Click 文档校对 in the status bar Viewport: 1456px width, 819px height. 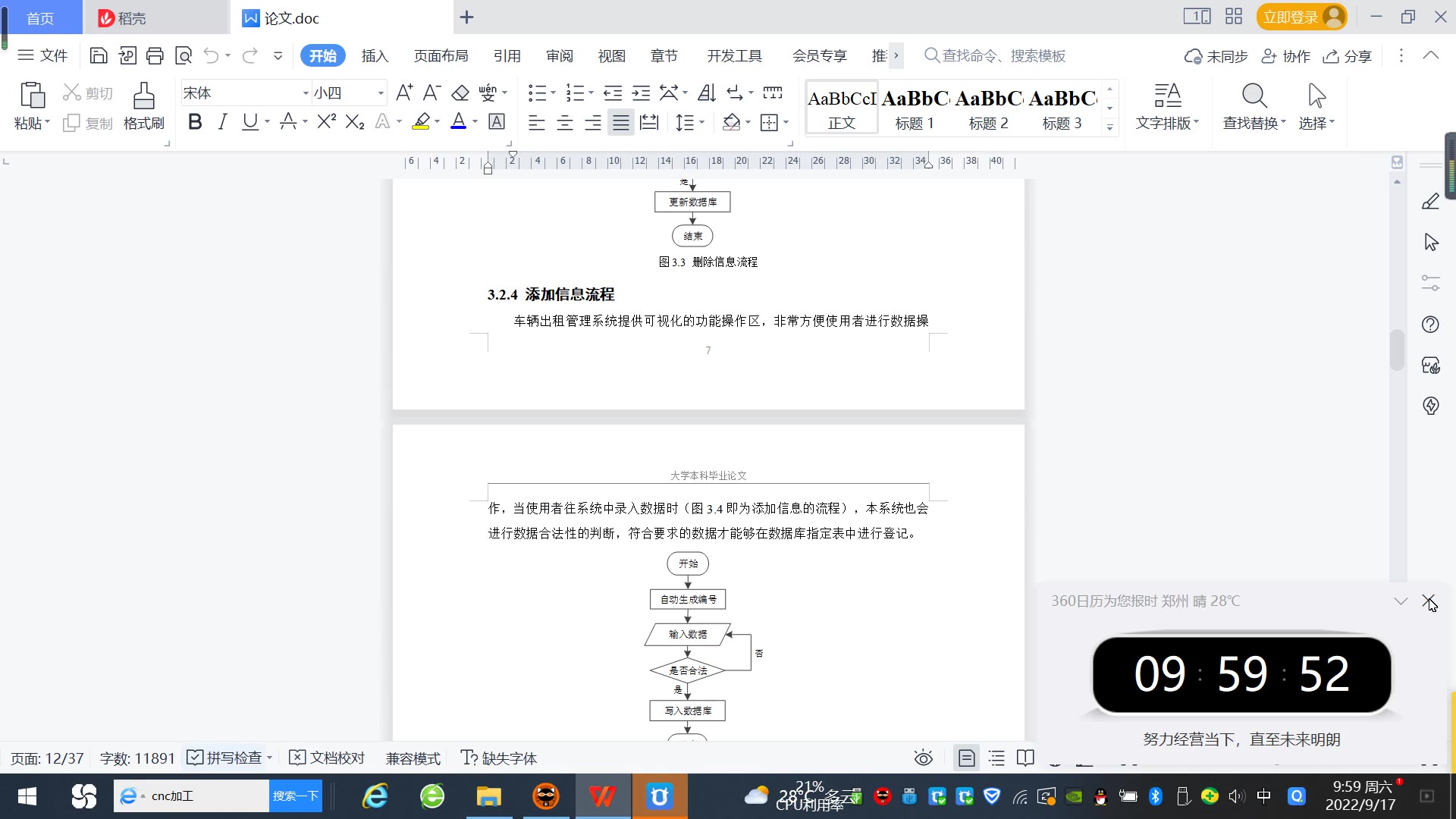[x=328, y=758]
